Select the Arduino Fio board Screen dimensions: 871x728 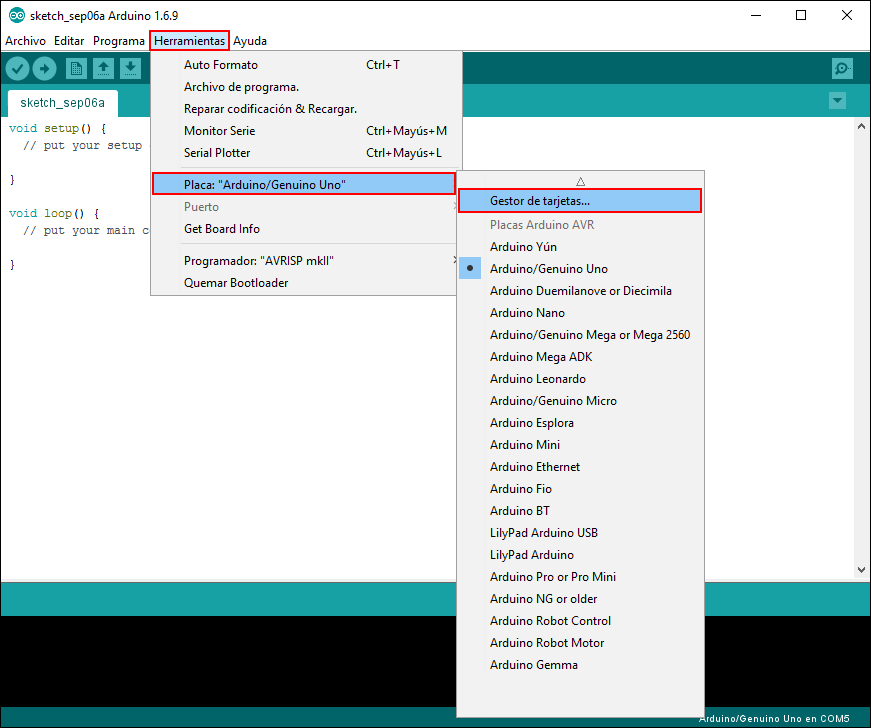click(581, 489)
